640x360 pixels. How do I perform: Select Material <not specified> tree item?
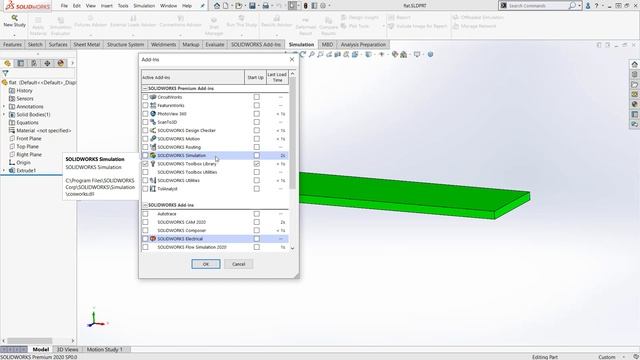[x=40, y=131]
